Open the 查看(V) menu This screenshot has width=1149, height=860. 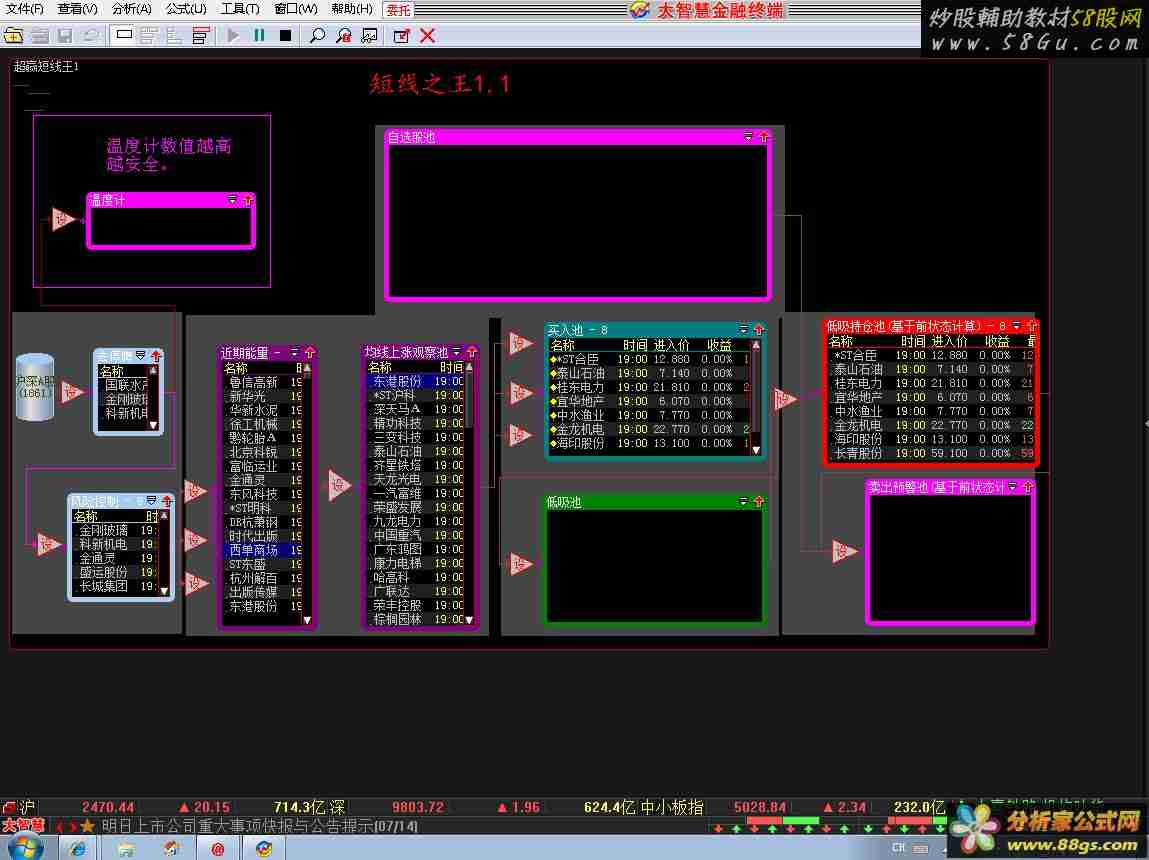click(x=78, y=9)
